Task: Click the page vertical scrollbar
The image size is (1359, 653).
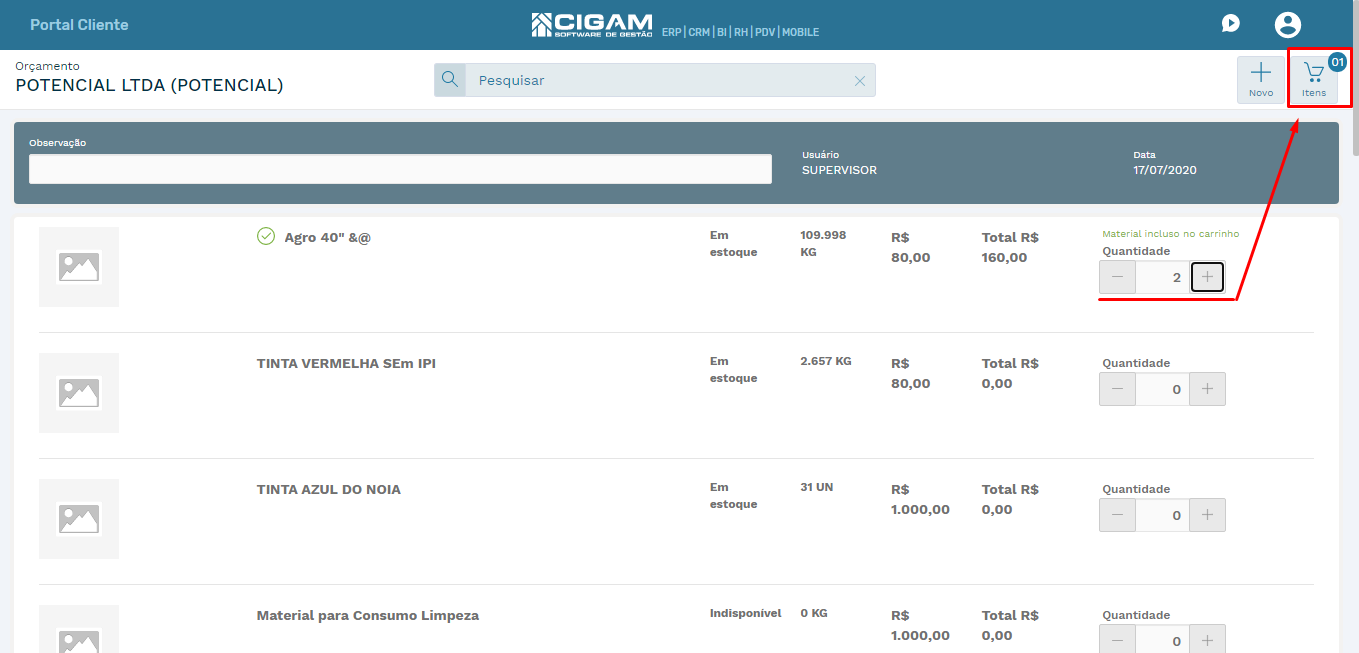Action: (x=1355, y=80)
